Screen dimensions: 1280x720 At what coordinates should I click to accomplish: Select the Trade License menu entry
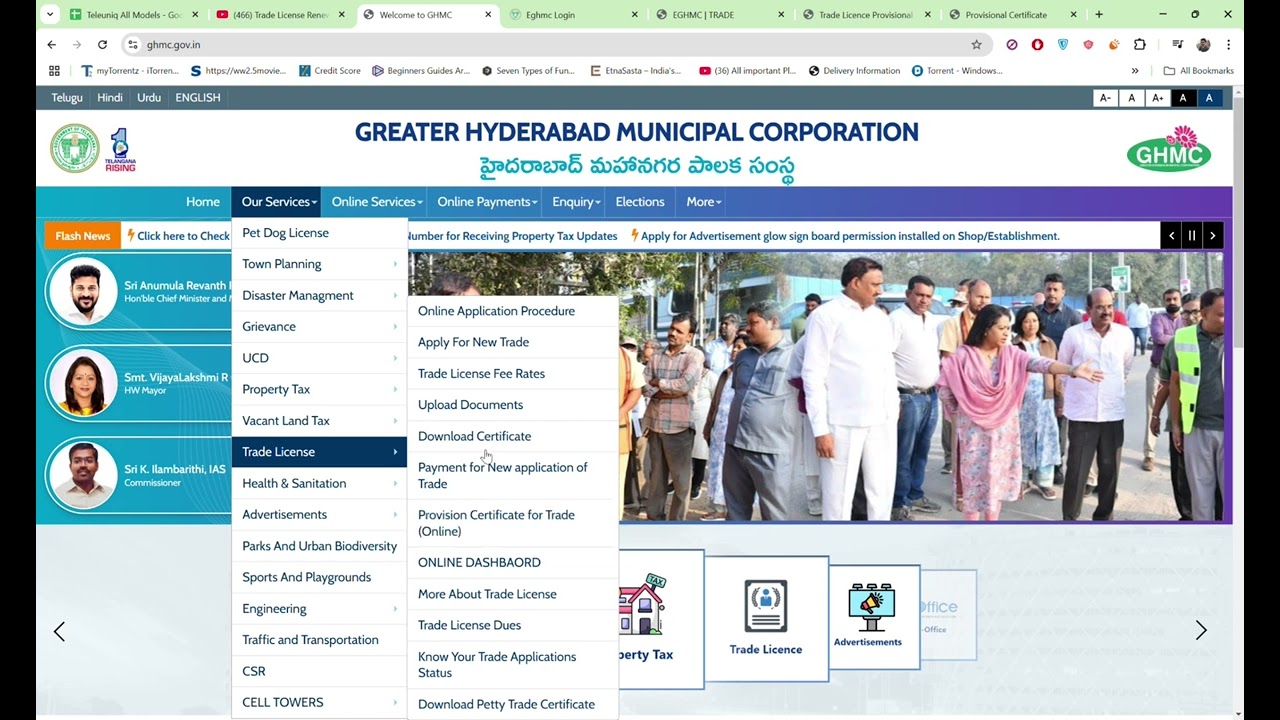(319, 452)
